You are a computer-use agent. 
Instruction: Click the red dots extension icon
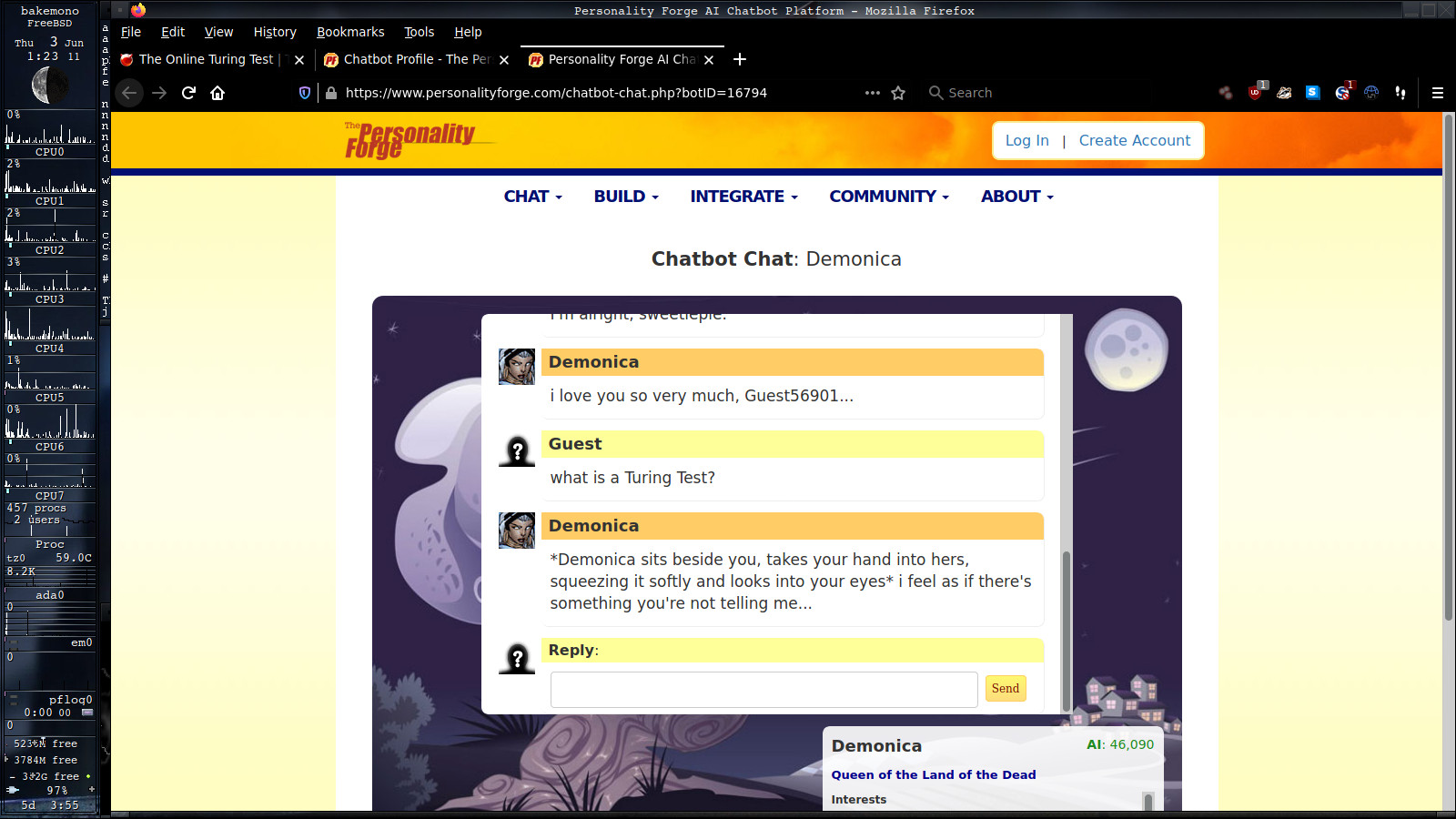[x=1226, y=93]
